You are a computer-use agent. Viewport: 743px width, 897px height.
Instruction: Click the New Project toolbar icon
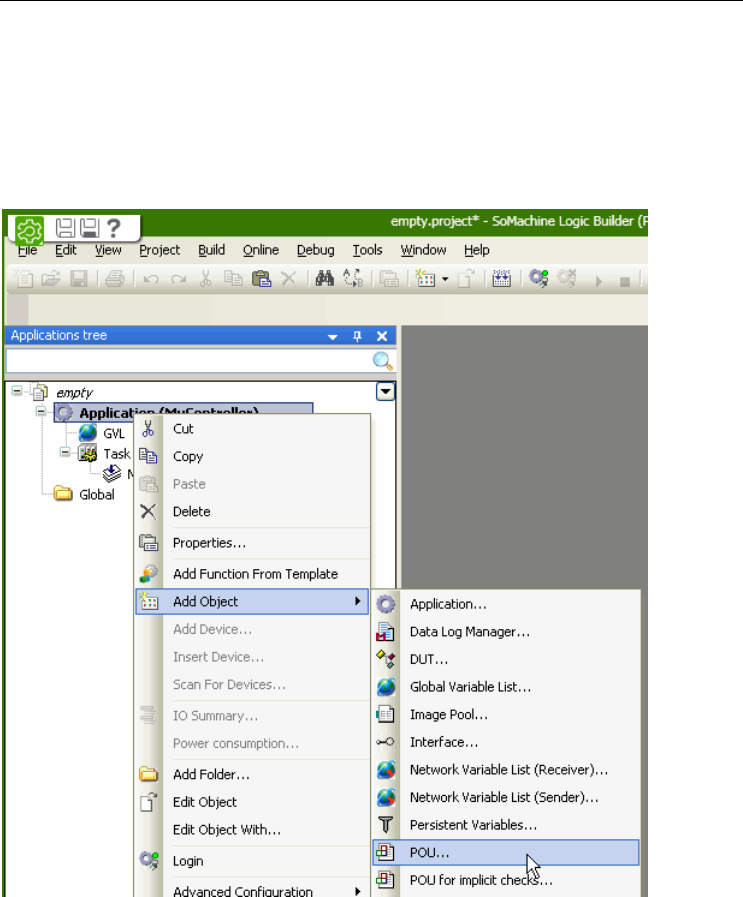coord(24,279)
